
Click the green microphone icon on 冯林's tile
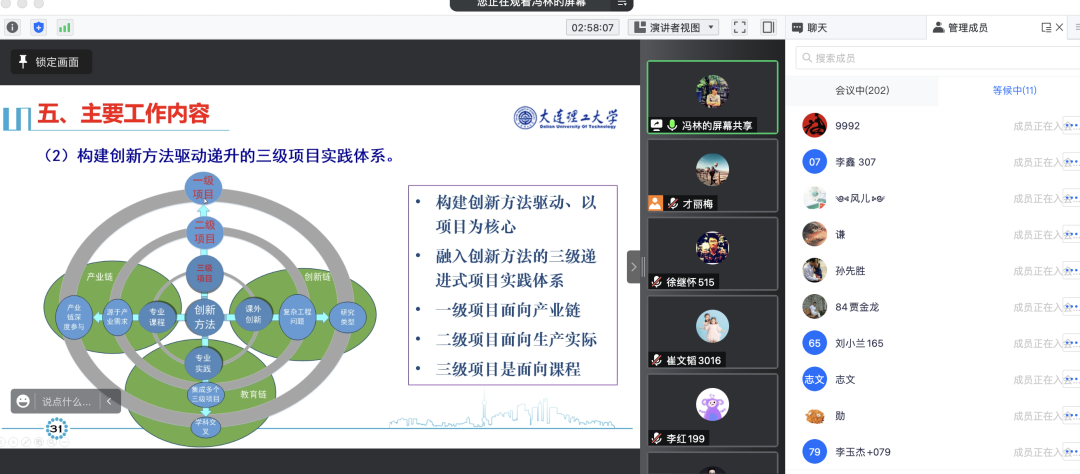click(672, 125)
